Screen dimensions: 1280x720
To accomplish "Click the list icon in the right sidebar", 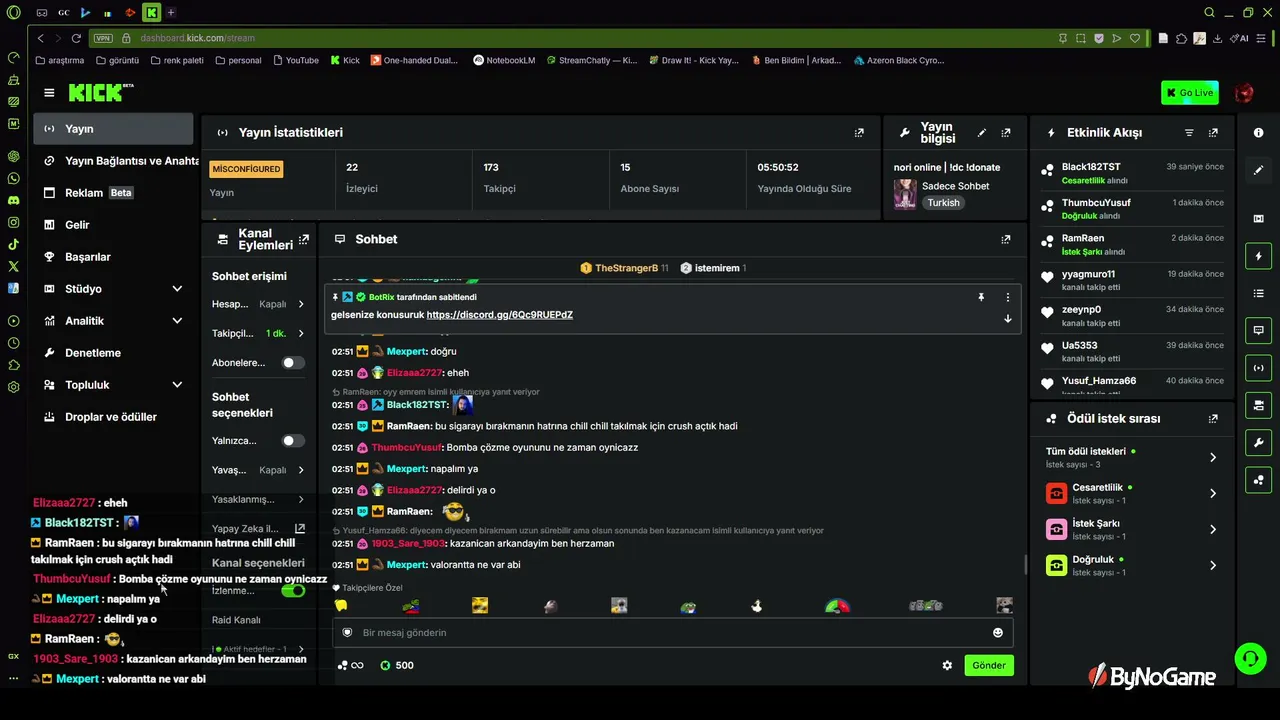I will (x=1258, y=293).
